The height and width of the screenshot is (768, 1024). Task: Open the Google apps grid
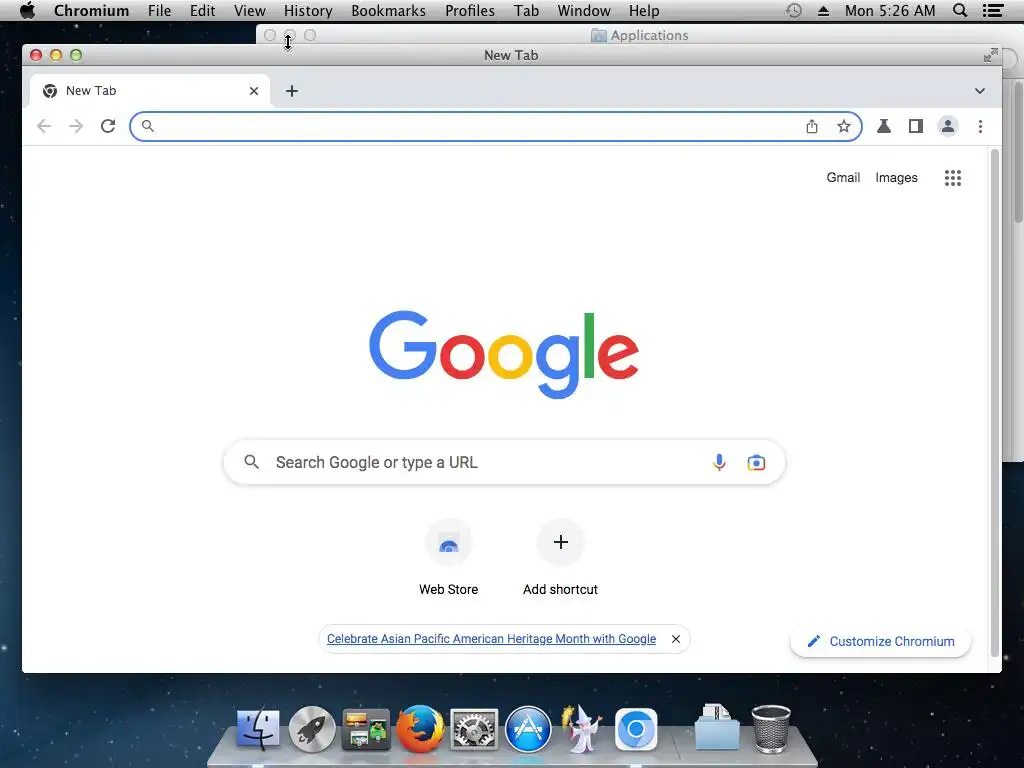[x=953, y=178]
